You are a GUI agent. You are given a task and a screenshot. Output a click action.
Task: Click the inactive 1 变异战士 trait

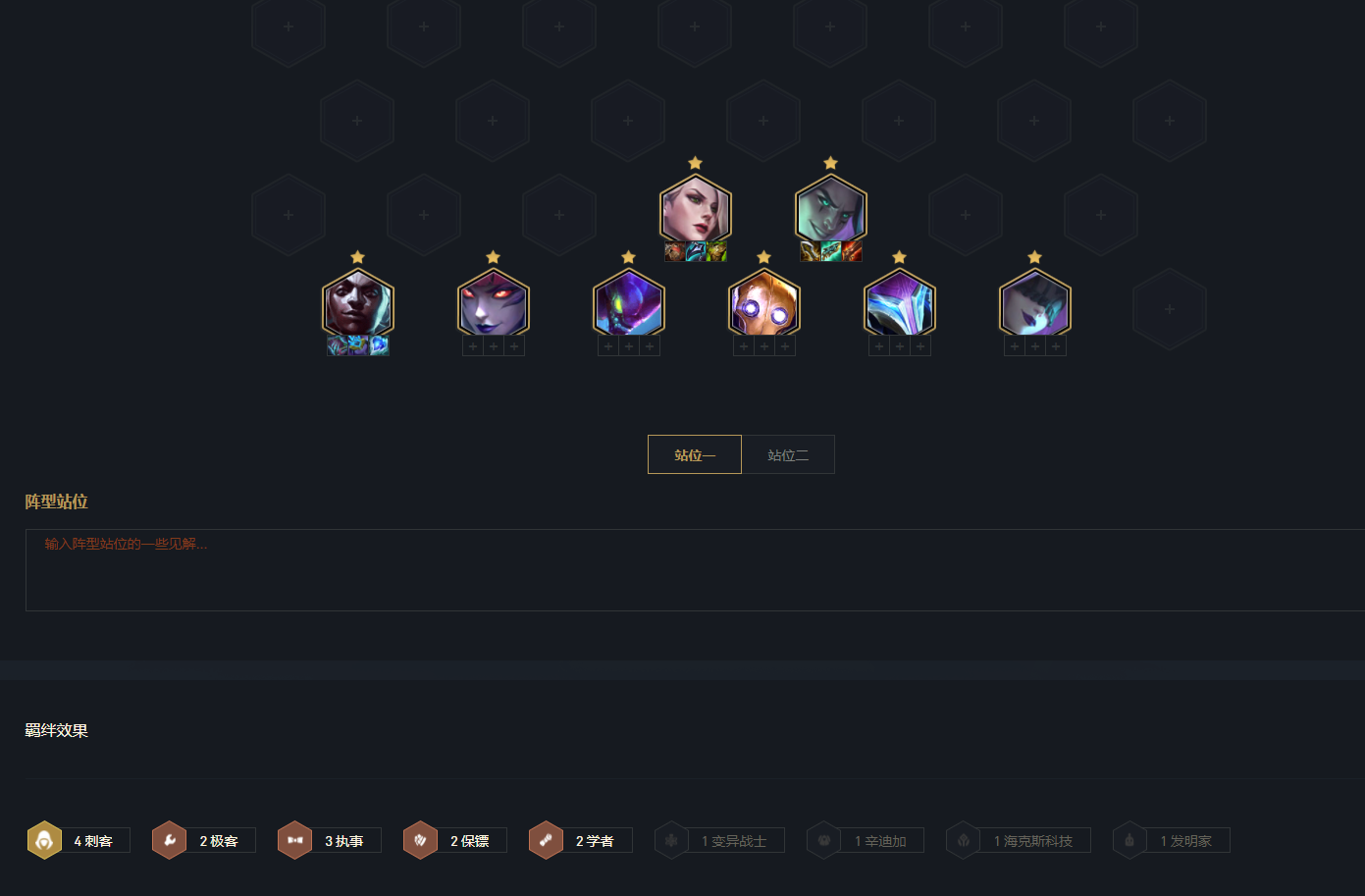(719, 840)
